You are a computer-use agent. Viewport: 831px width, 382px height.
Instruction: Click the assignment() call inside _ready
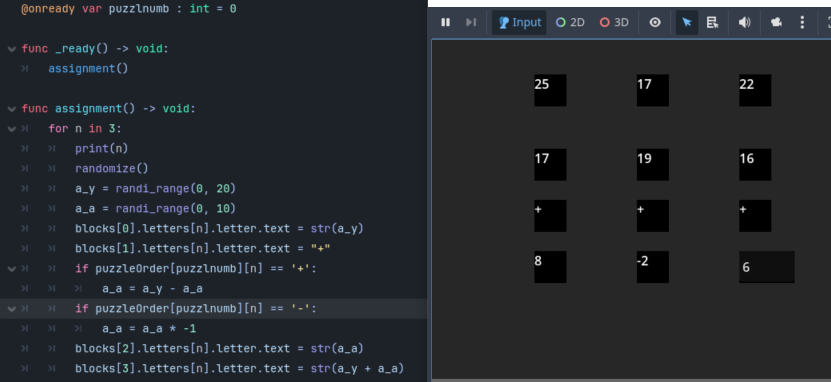[x=88, y=69]
